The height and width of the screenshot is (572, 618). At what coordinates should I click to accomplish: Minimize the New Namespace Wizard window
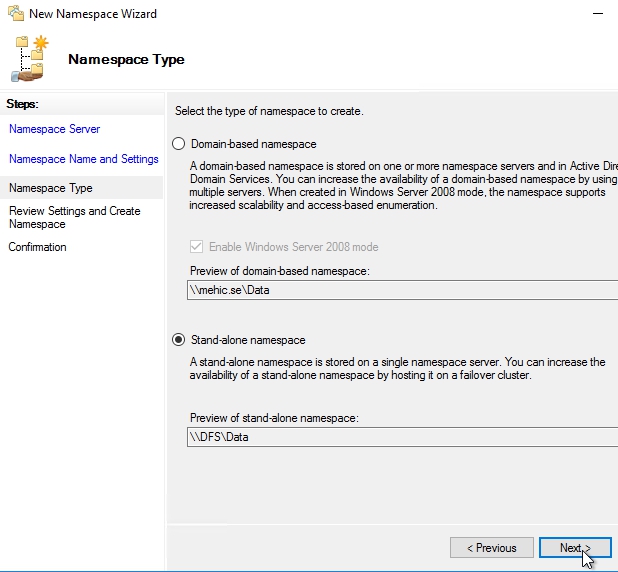click(596, 14)
